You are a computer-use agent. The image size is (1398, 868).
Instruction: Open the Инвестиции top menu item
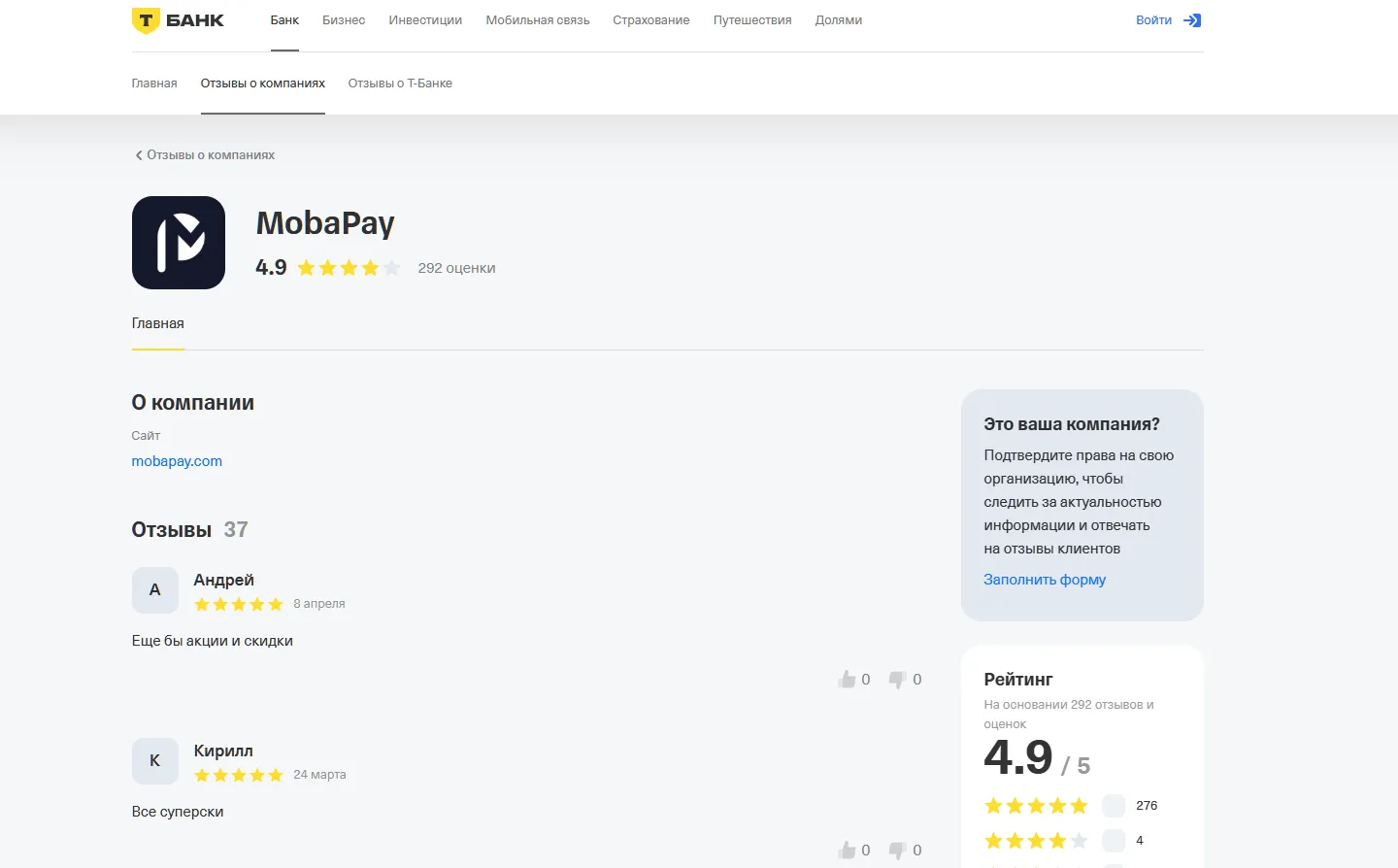pos(425,20)
